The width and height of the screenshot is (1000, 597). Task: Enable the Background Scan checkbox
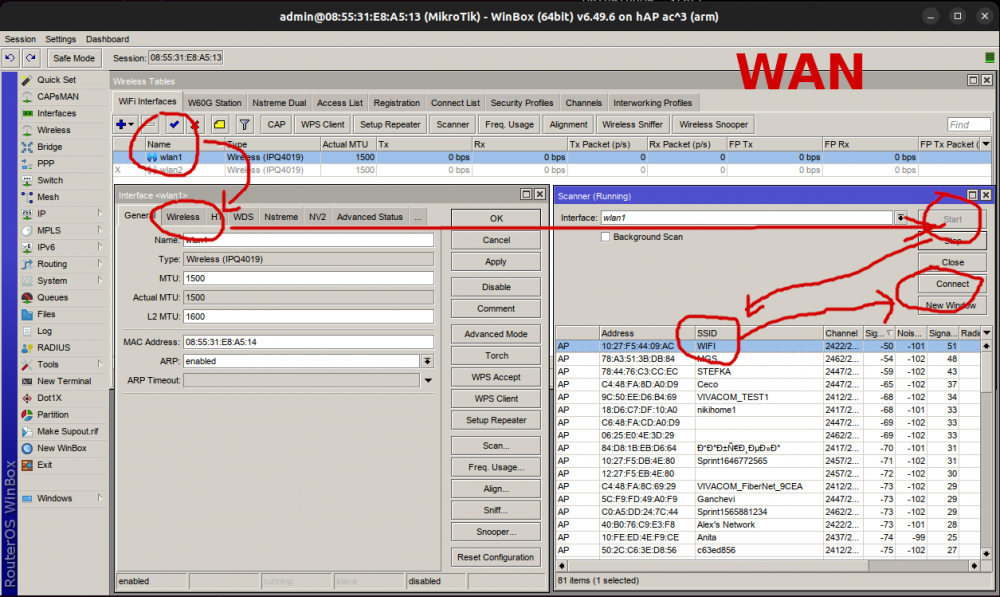(605, 237)
